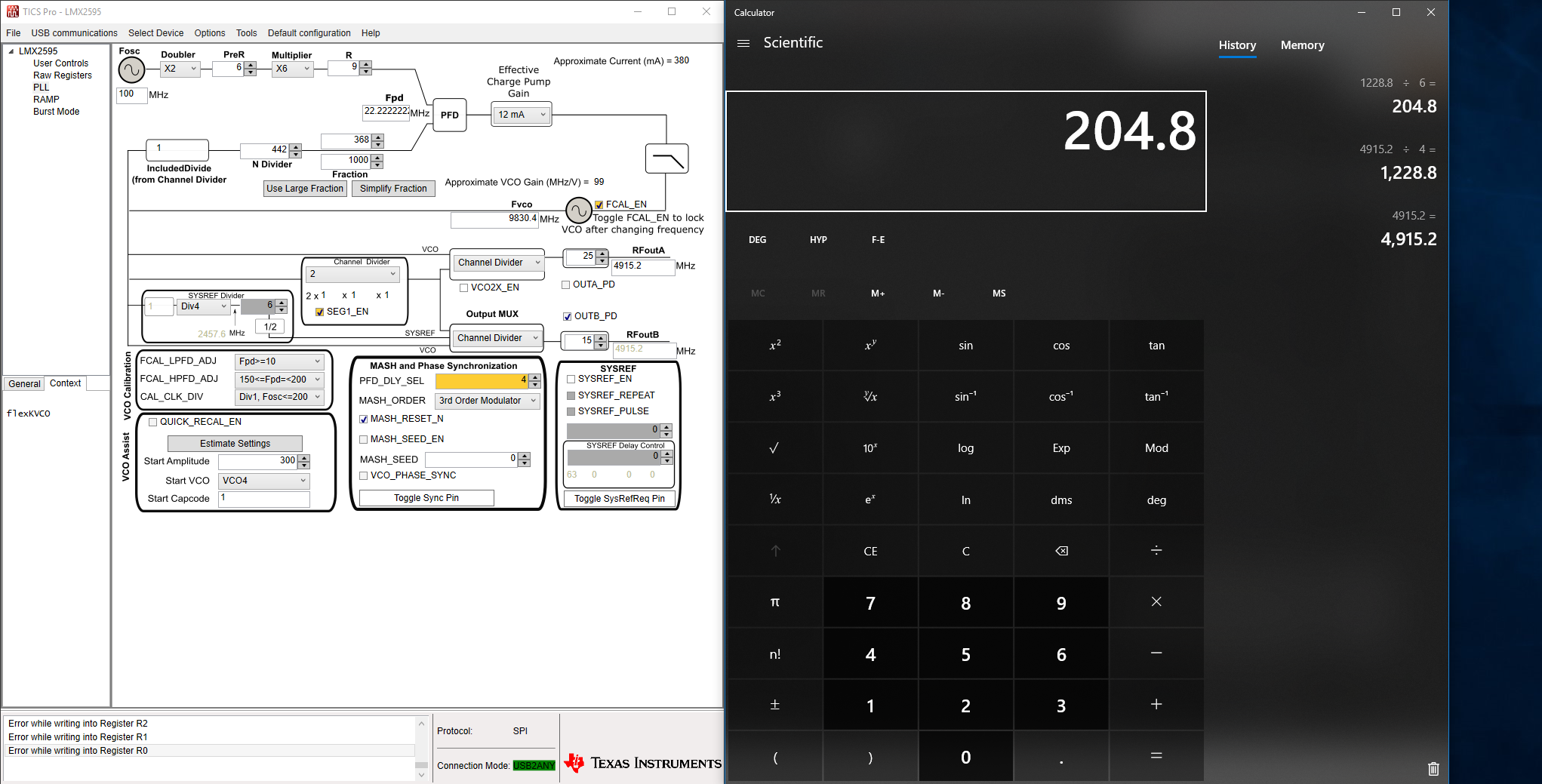Open the USB communications menu
Image resolution: width=1542 pixels, height=784 pixels.
pos(74,33)
